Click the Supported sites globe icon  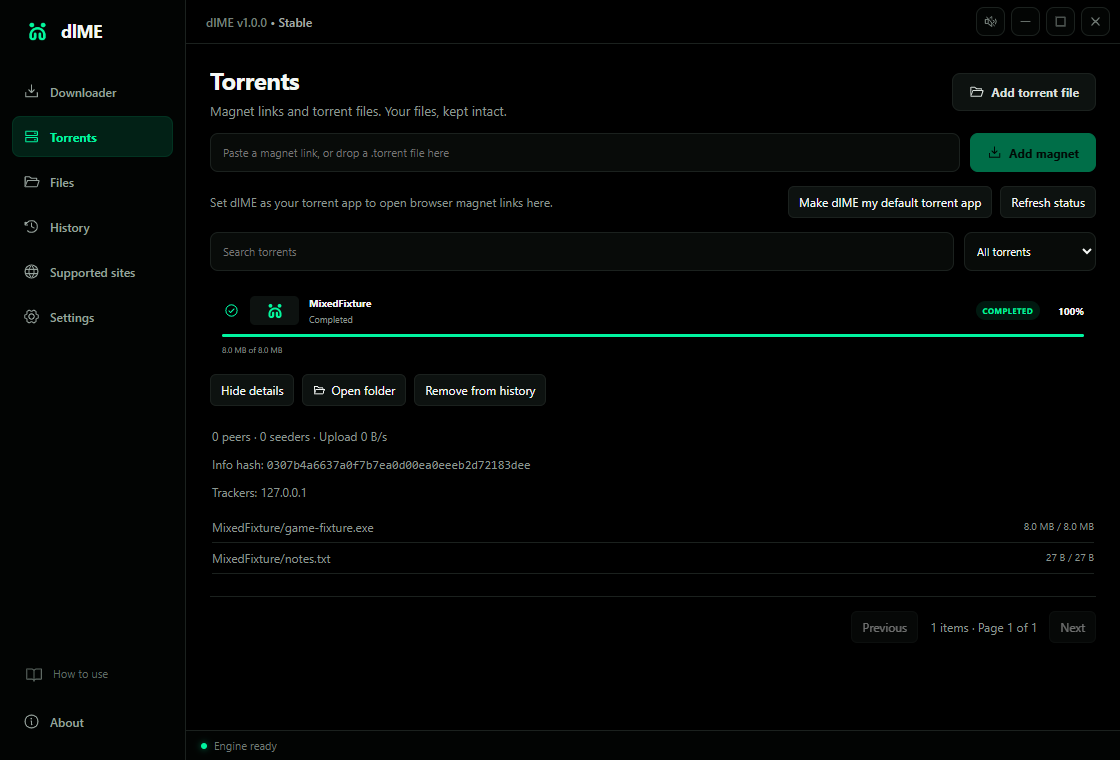31,271
